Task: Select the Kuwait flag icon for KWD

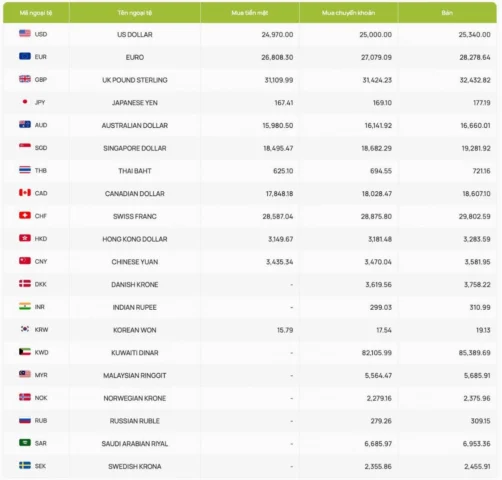Action: [25, 352]
